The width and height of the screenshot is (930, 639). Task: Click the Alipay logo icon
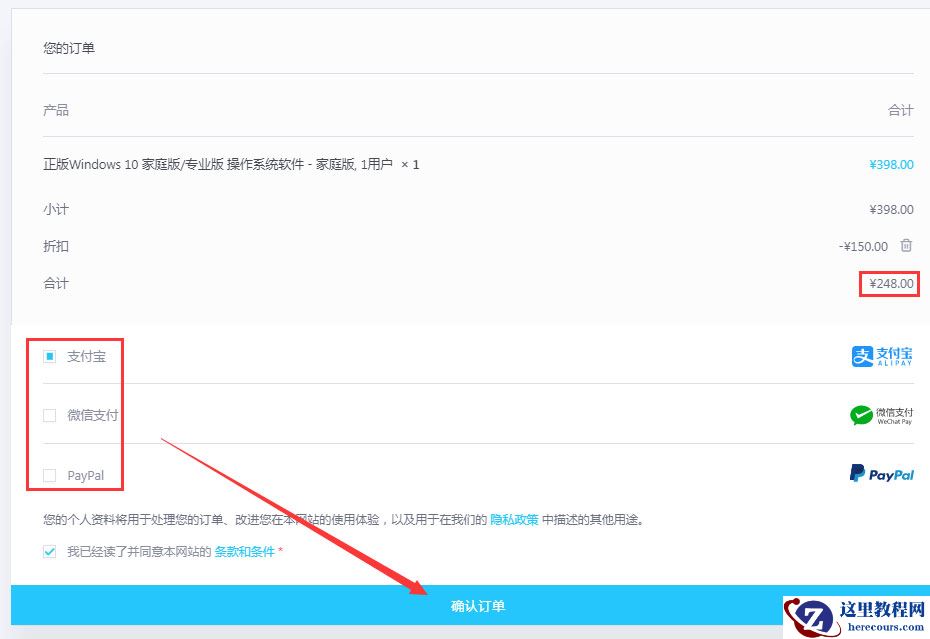(883, 356)
